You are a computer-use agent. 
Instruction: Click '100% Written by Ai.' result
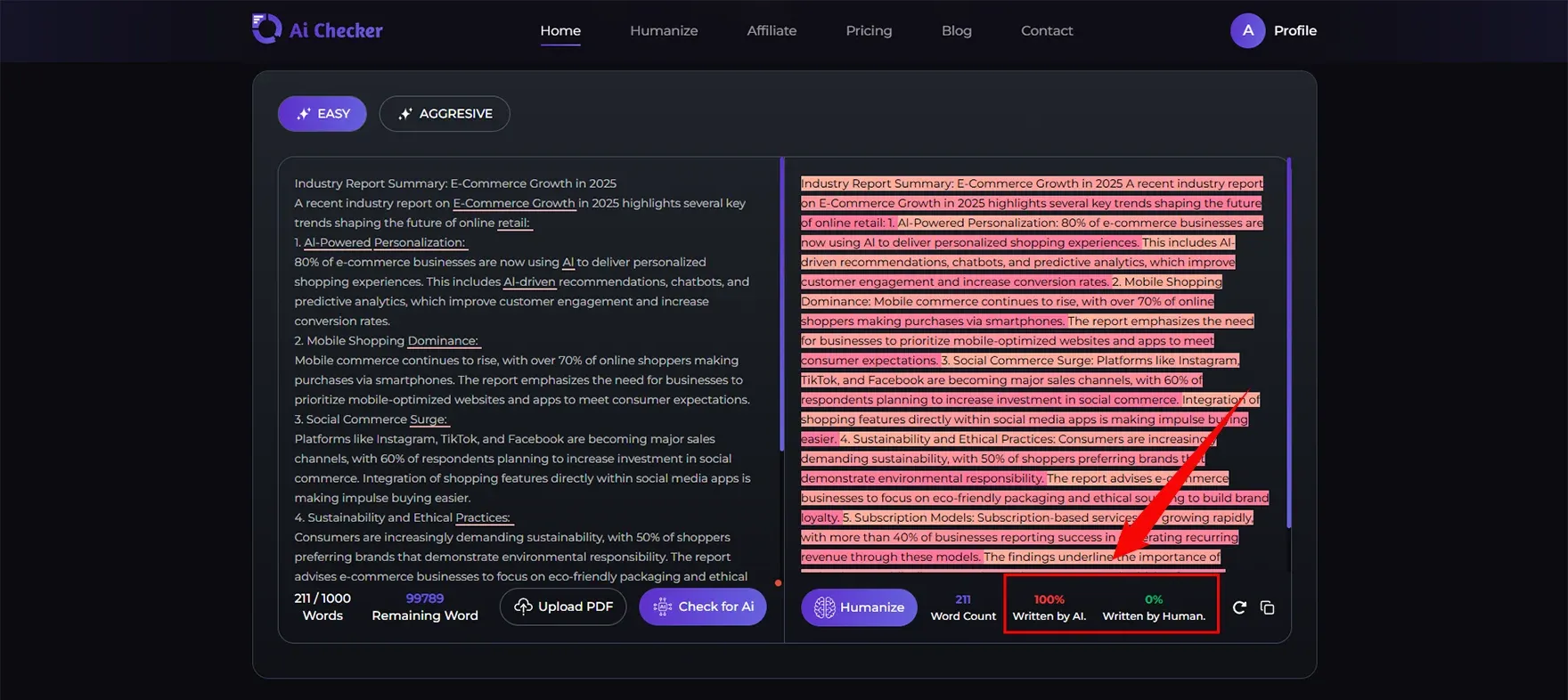tap(1049, 607)
